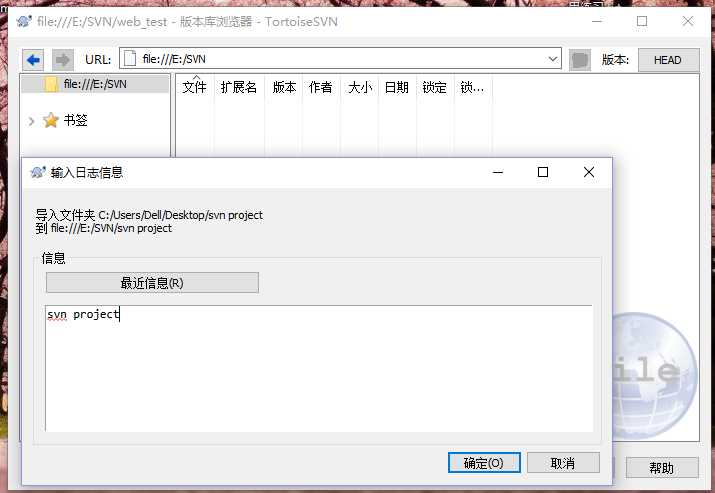Screen dimensions: 715x493
Task: Click the 最近信息(R) recent messages button
Action: pos(152,283)
